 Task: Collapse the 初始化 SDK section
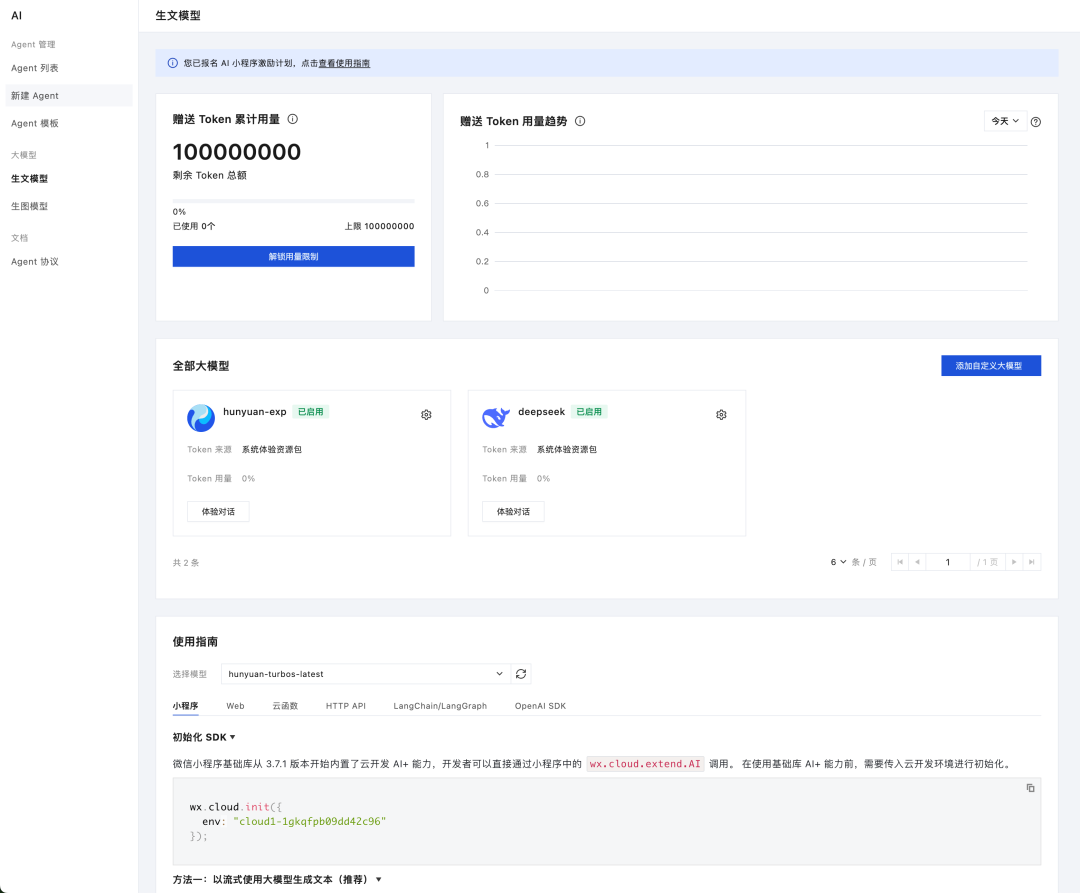pyautogui.click(x=204, y=737)
